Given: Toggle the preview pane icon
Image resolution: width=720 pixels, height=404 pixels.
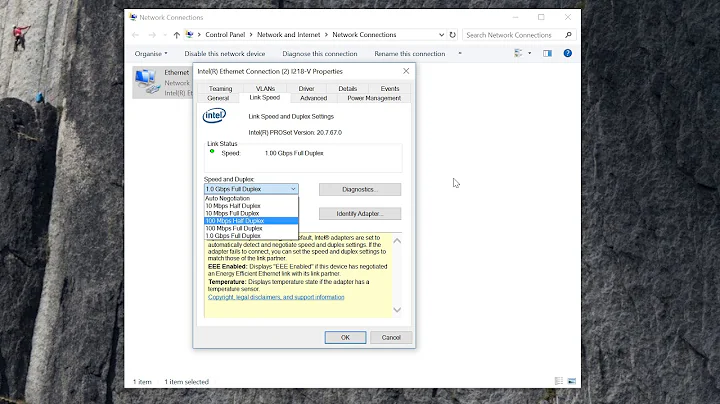Looking at the screenshot, I should pos(547,53).
